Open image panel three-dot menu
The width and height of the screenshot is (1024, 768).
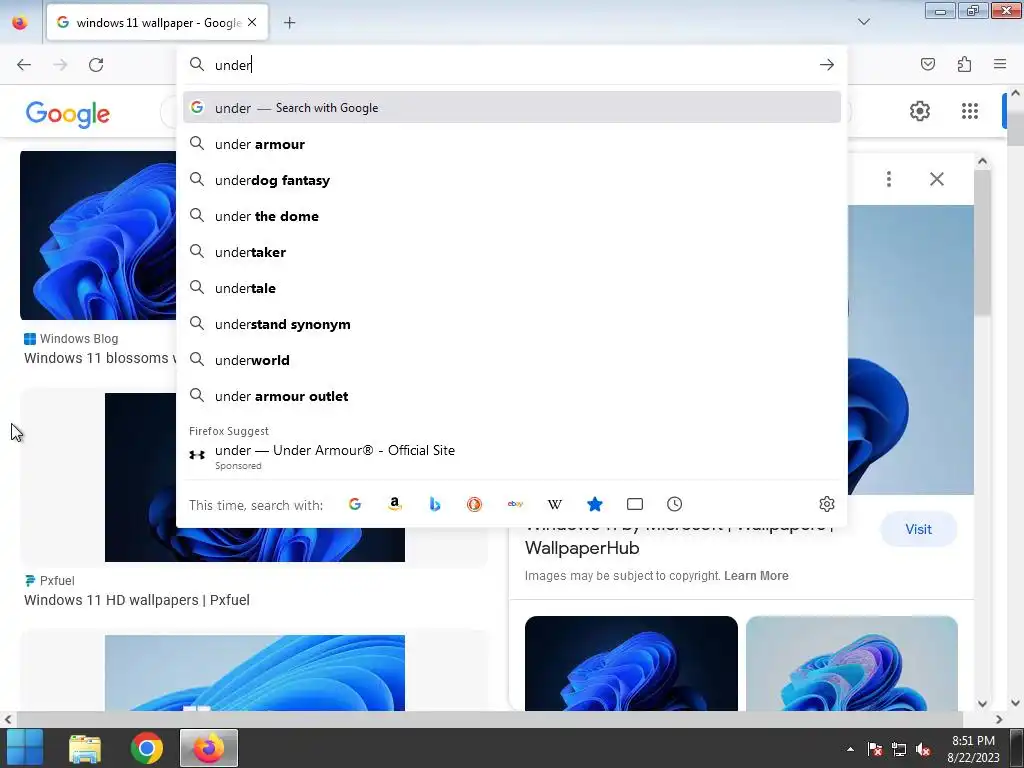point(889,179)
